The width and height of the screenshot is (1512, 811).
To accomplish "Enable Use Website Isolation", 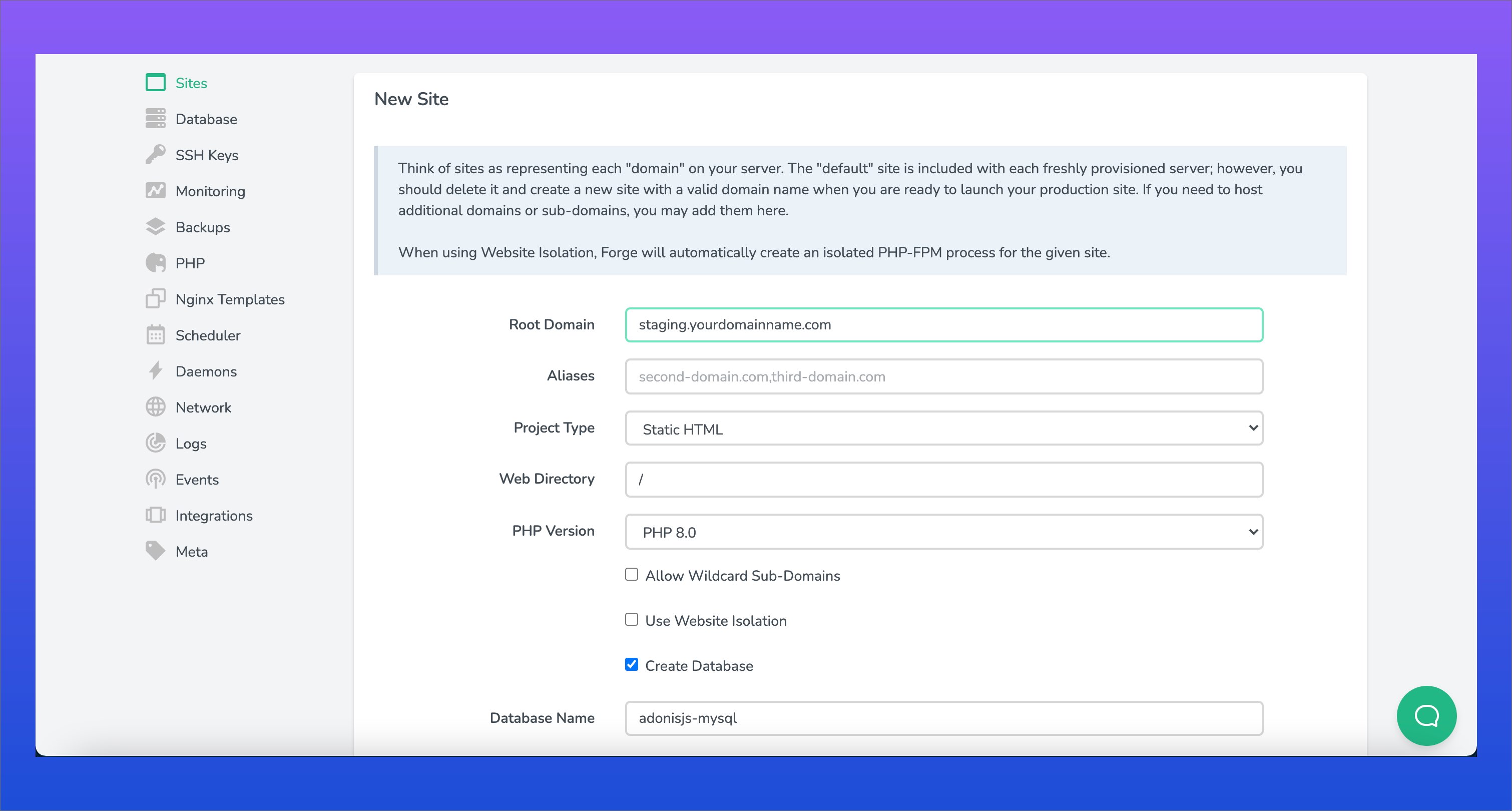I will (631, 620).
